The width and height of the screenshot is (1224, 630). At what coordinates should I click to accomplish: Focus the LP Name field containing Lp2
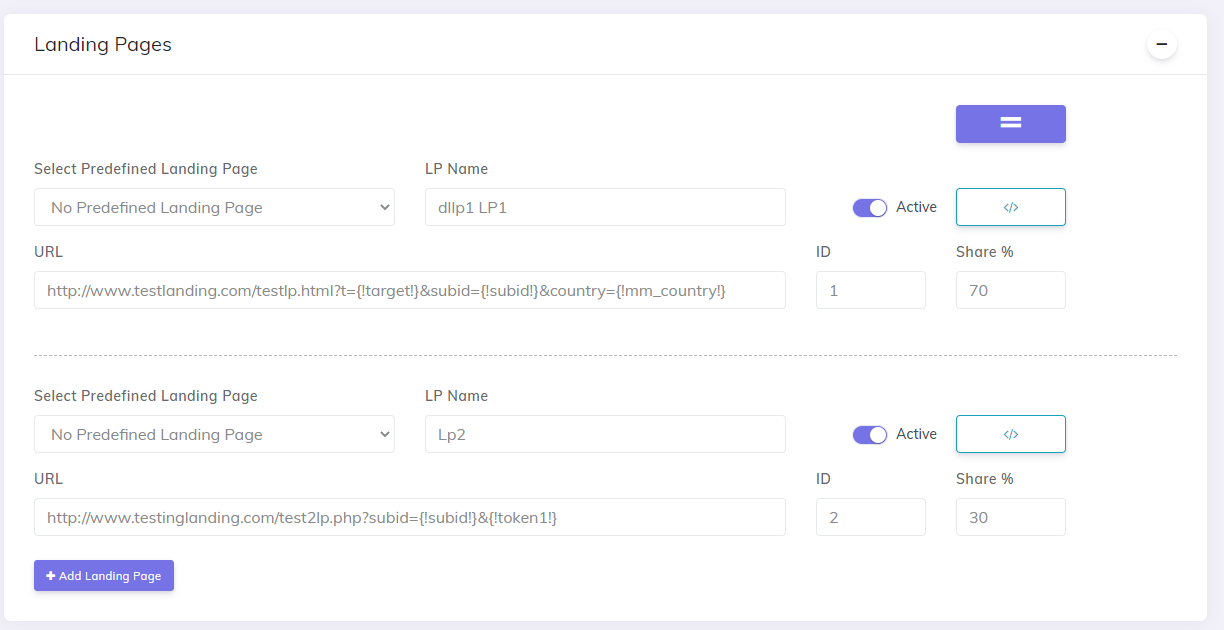(x=605, y=434)
